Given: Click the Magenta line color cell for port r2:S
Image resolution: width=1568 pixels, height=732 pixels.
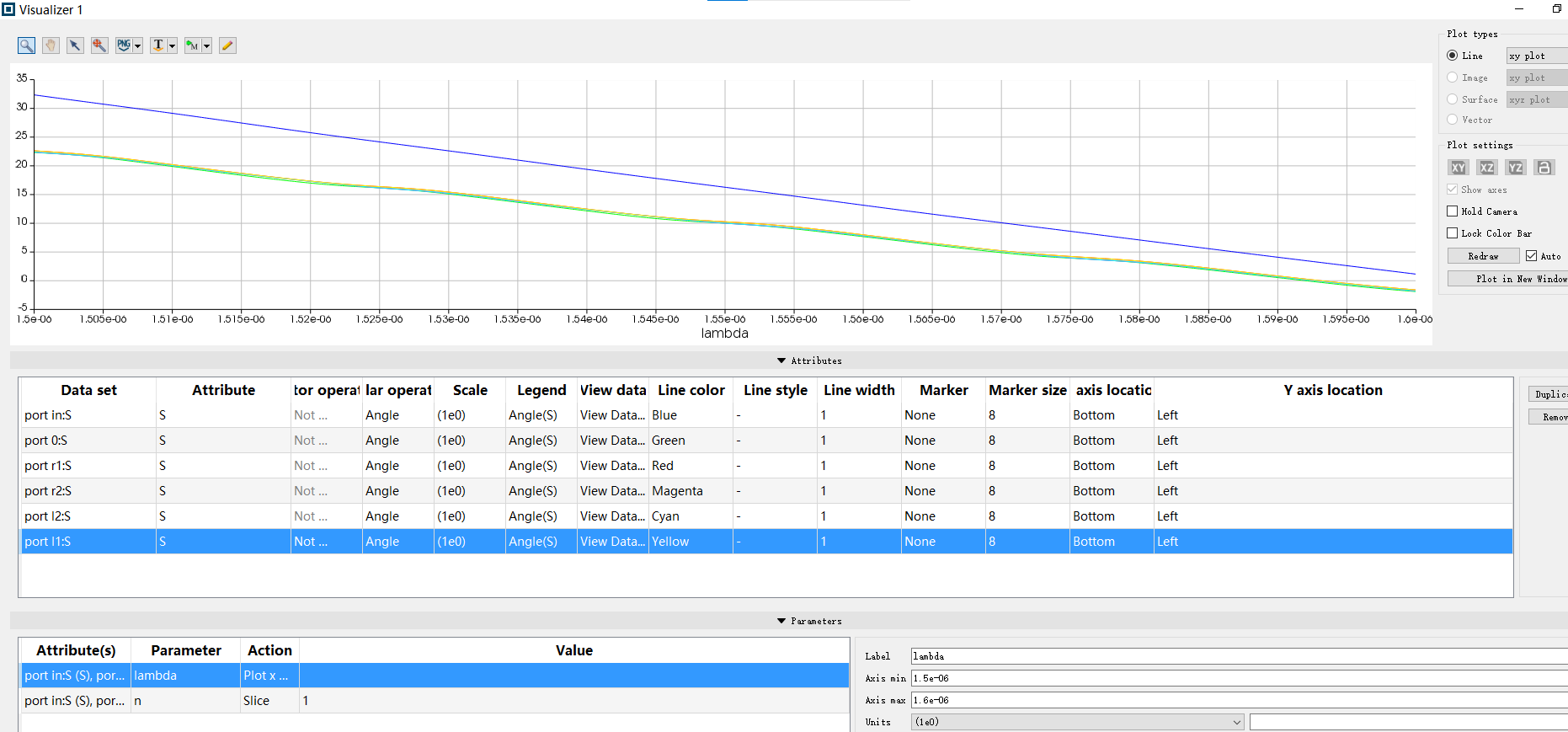Looking at the screenshot, I should [x=691, y=491].
